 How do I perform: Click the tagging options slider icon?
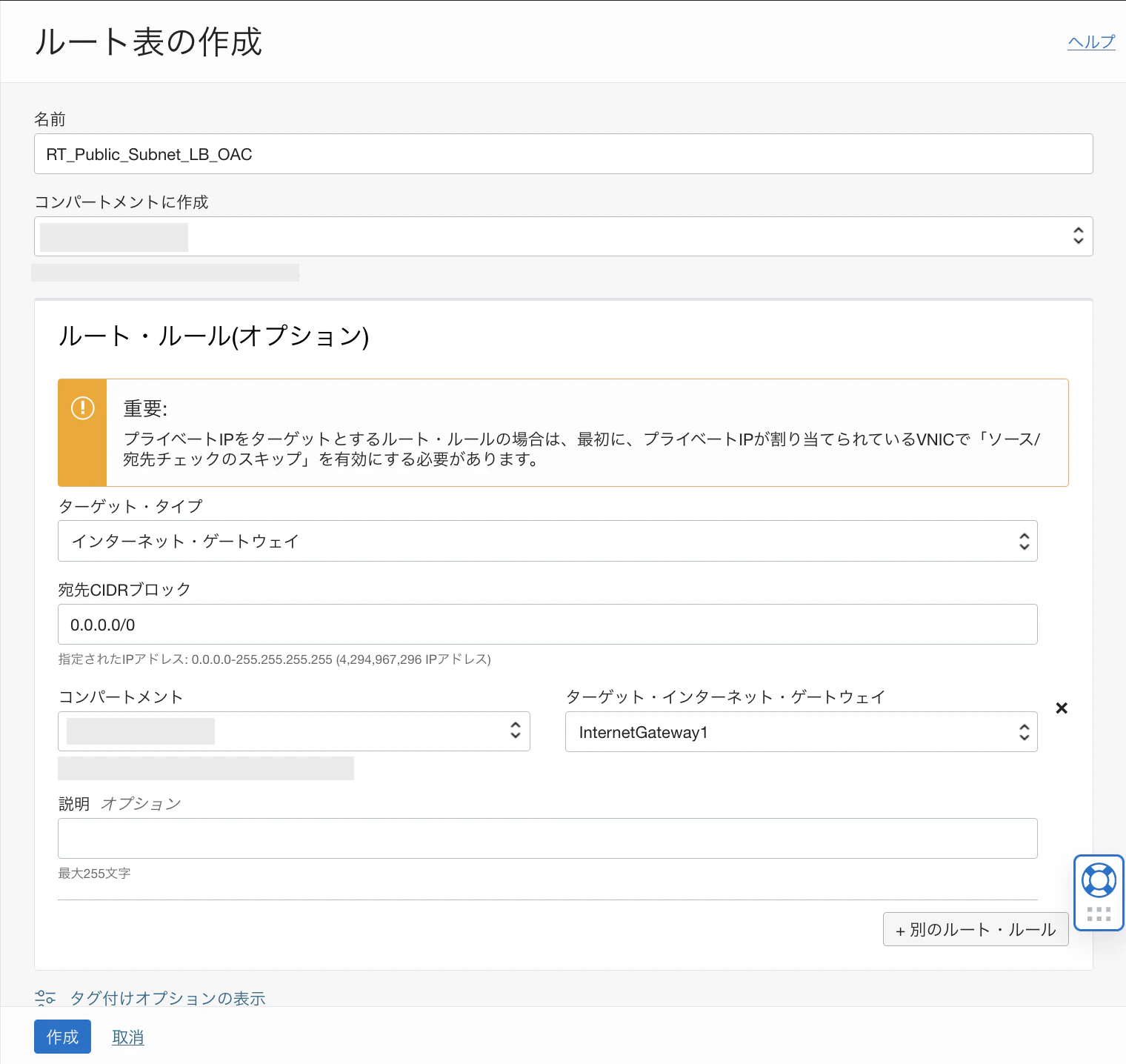pyautogui.click(x=45, y=998)
